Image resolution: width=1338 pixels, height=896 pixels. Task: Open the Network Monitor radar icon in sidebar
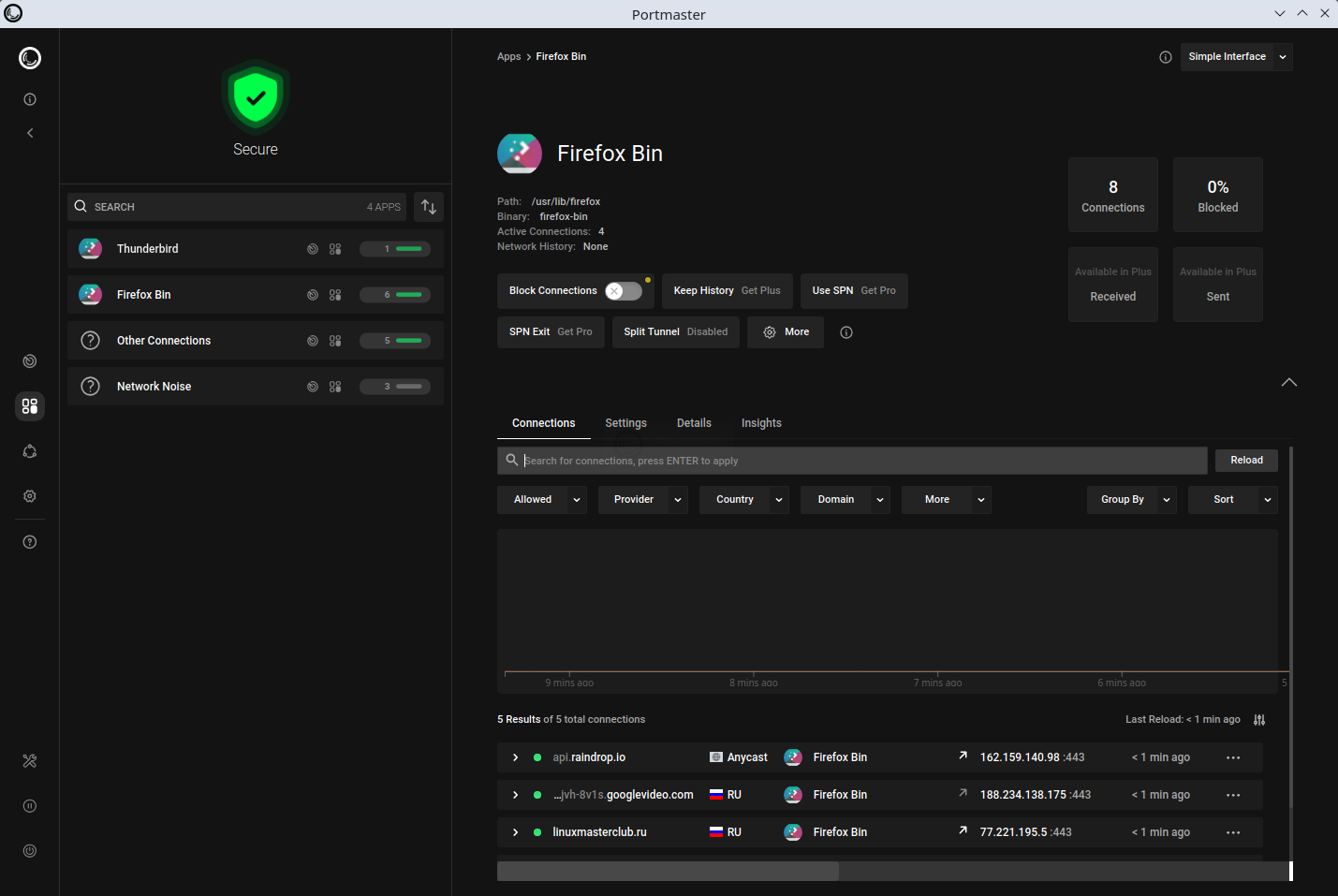pos(30,361)
